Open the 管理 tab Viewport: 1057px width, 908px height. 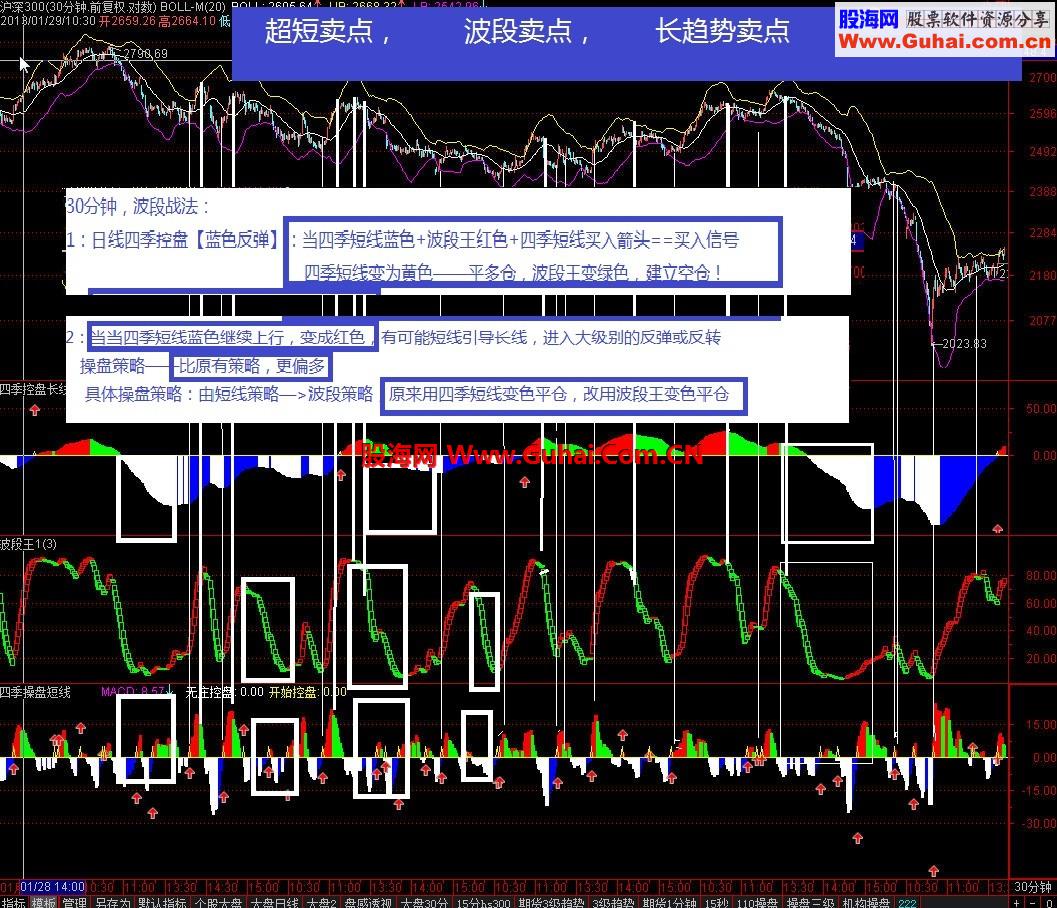pos(74,903)
